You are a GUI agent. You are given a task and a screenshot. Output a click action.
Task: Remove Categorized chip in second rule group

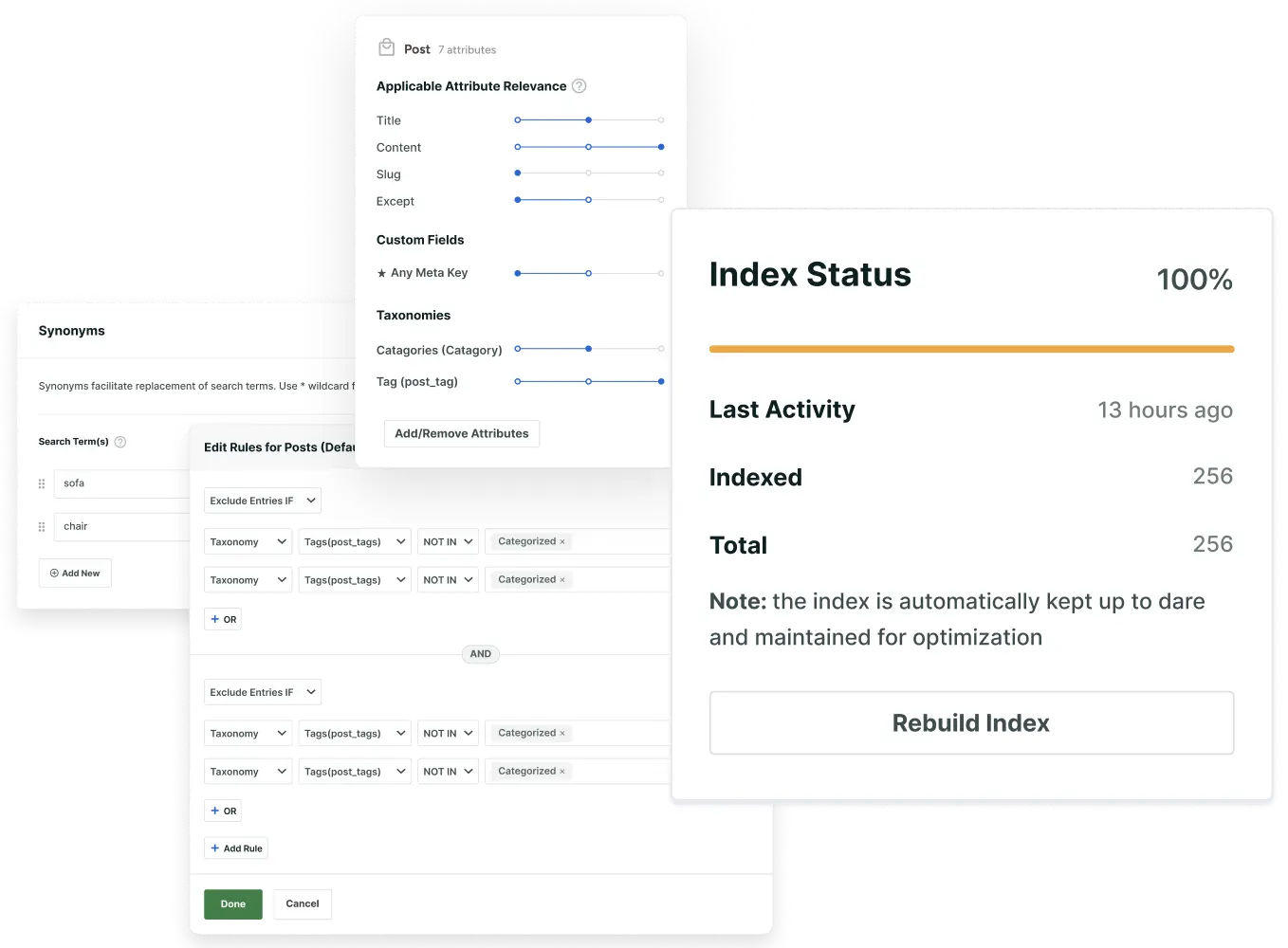click(x=560, y=732)
